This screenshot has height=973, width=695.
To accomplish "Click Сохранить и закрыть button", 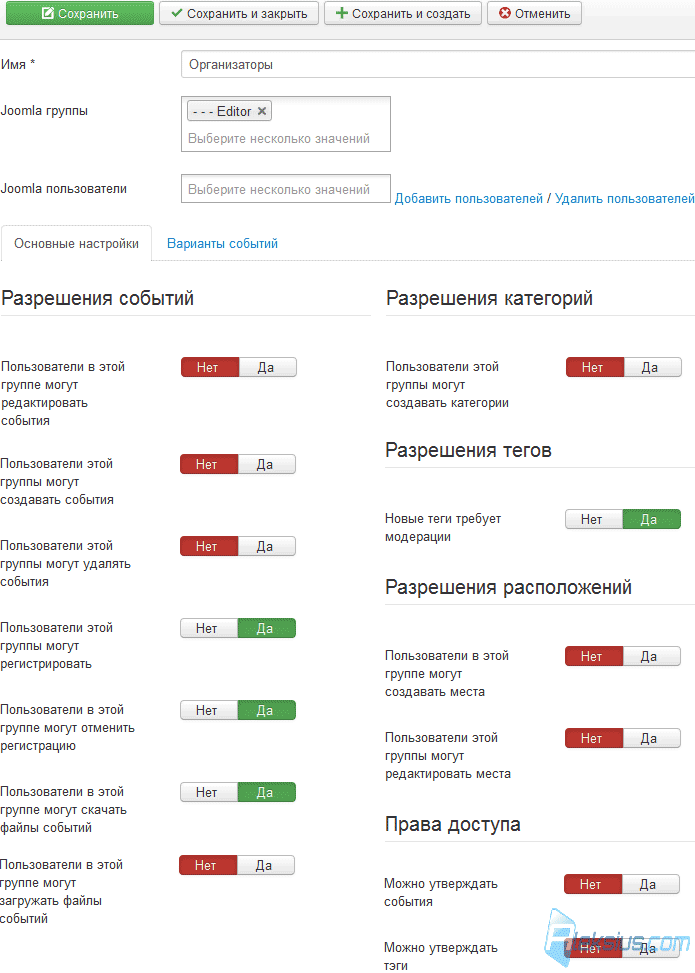I will click(x=239, y=13).
